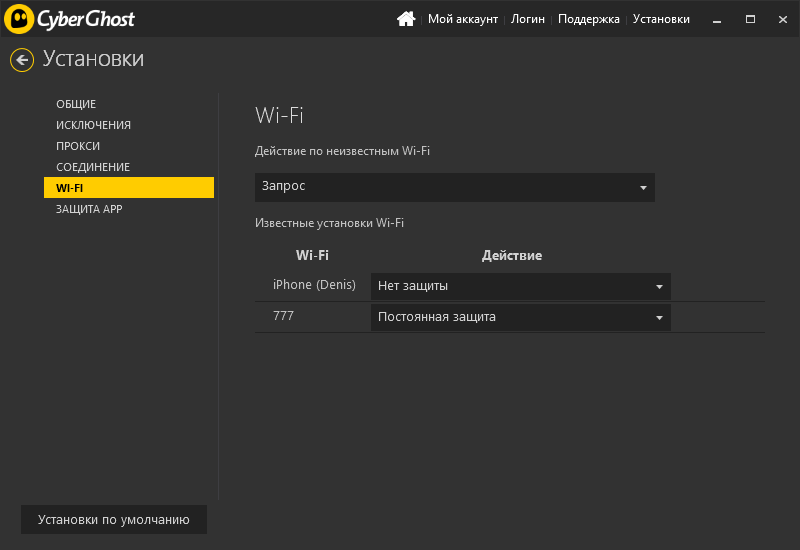Click the iPhone (Denis) network name
The height and width of the screenshot is (550, 800).
[314, 285]
